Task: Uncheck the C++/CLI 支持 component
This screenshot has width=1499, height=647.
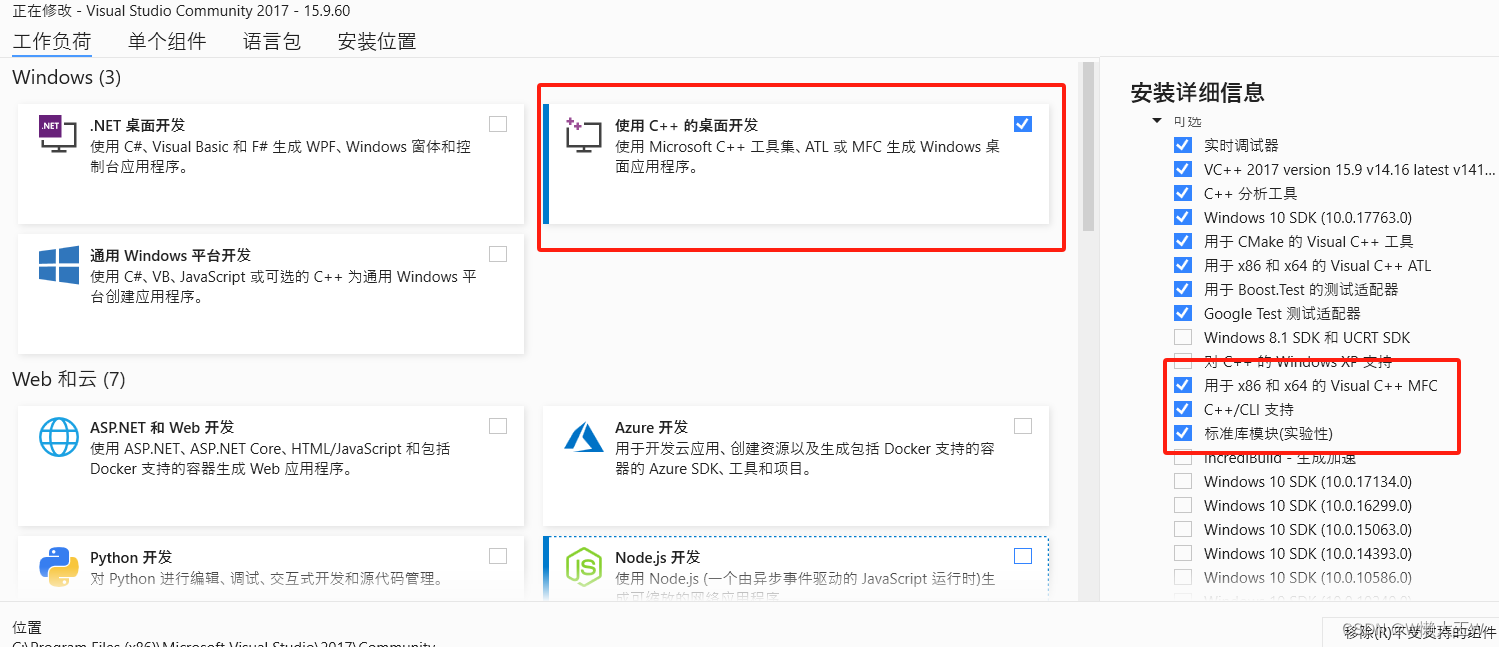Action: [x=1183, y=409]
